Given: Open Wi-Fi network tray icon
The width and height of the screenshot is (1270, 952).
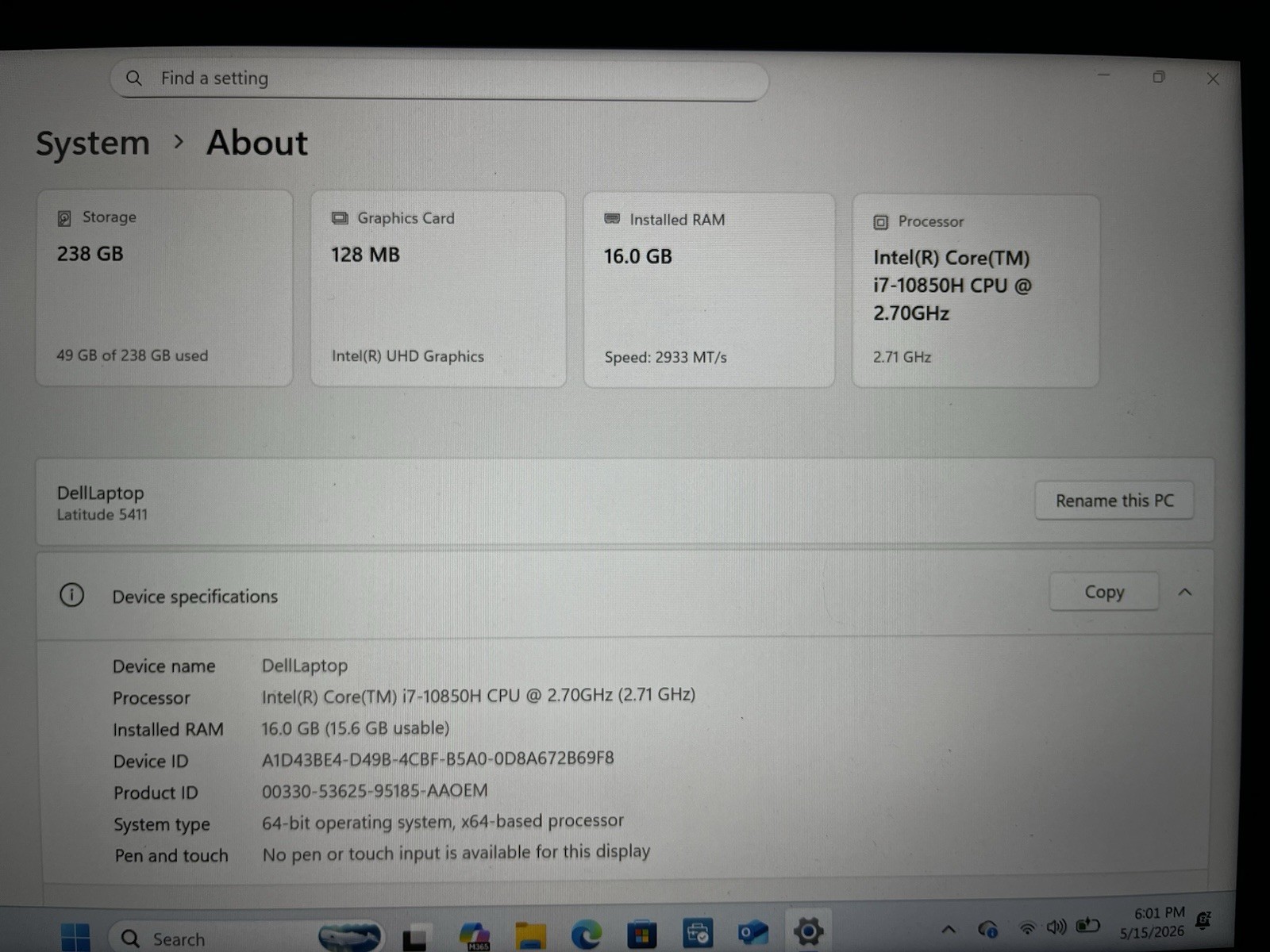Looking at the screenshot, I should 1027,927.
